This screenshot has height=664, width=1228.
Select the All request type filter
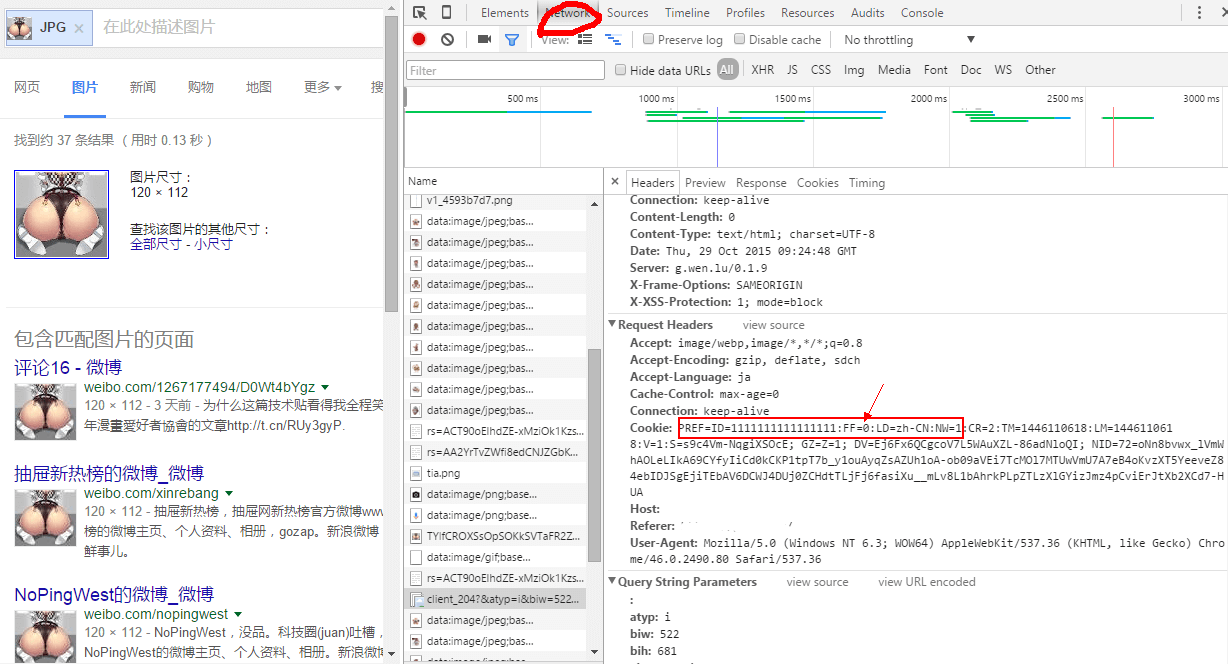(x=727, y=70)
